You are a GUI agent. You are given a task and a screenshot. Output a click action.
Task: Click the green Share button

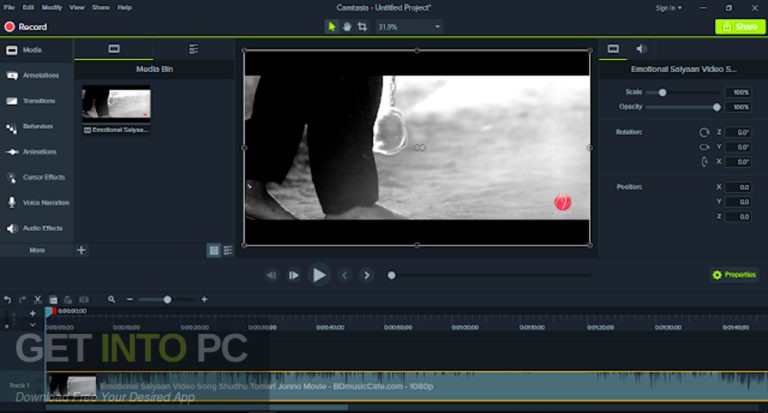(x=740, y=27)
